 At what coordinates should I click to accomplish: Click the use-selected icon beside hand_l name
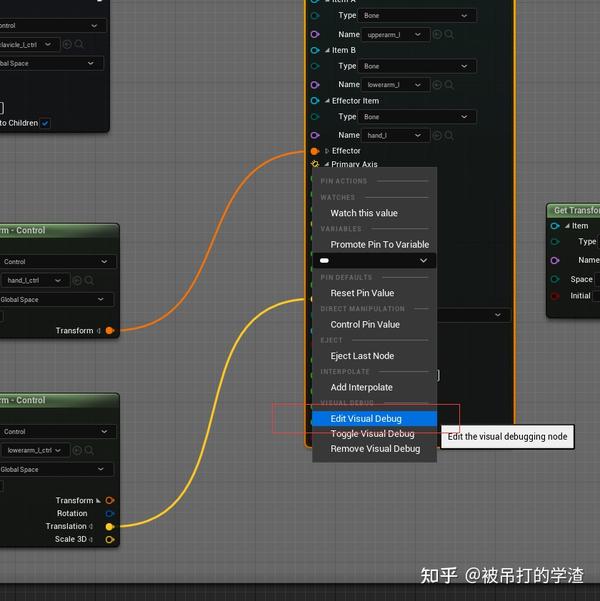tap(437, 135)
